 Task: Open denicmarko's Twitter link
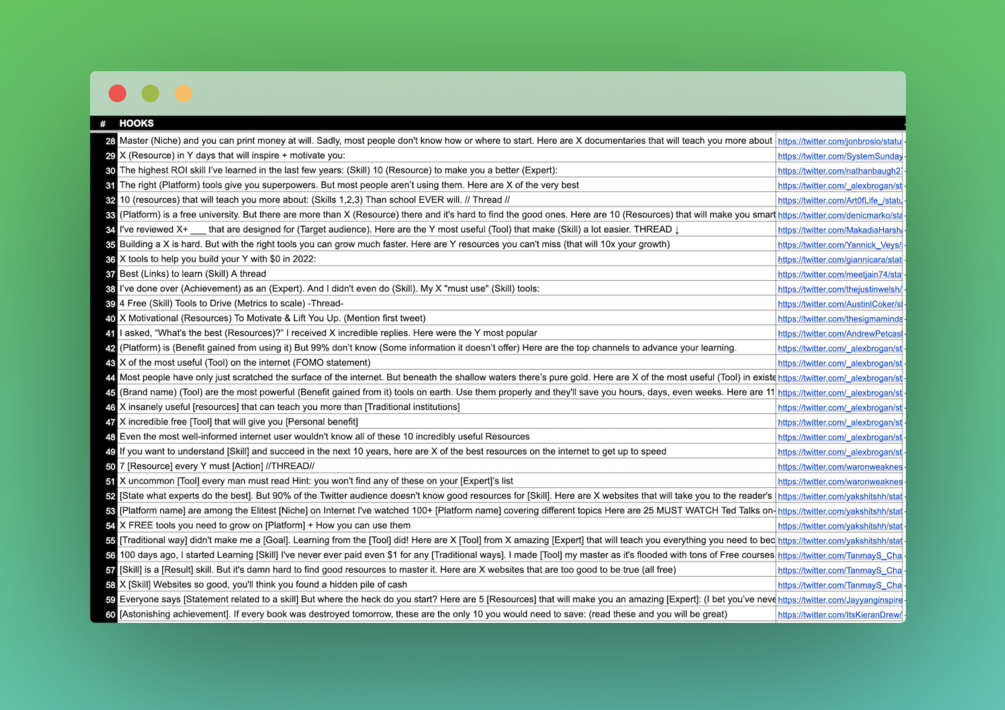[x=840, y=215]
